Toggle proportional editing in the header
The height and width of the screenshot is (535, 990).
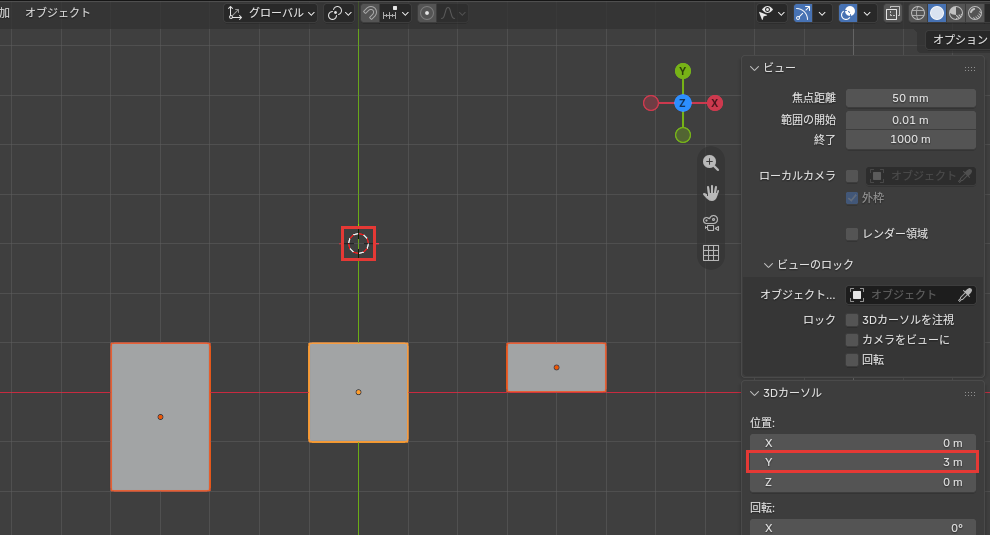(x=427, y=13)
